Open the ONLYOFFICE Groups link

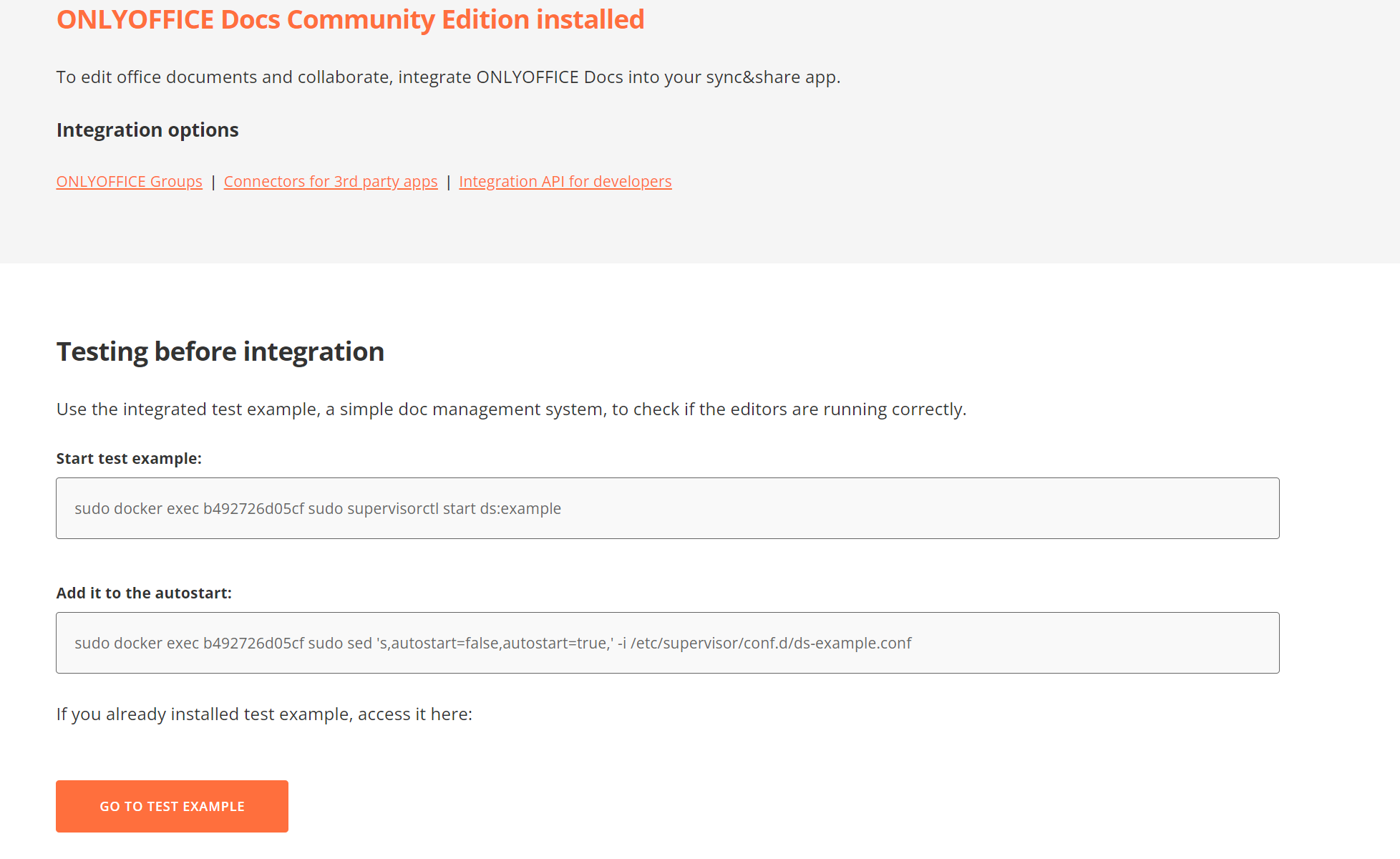129,182
